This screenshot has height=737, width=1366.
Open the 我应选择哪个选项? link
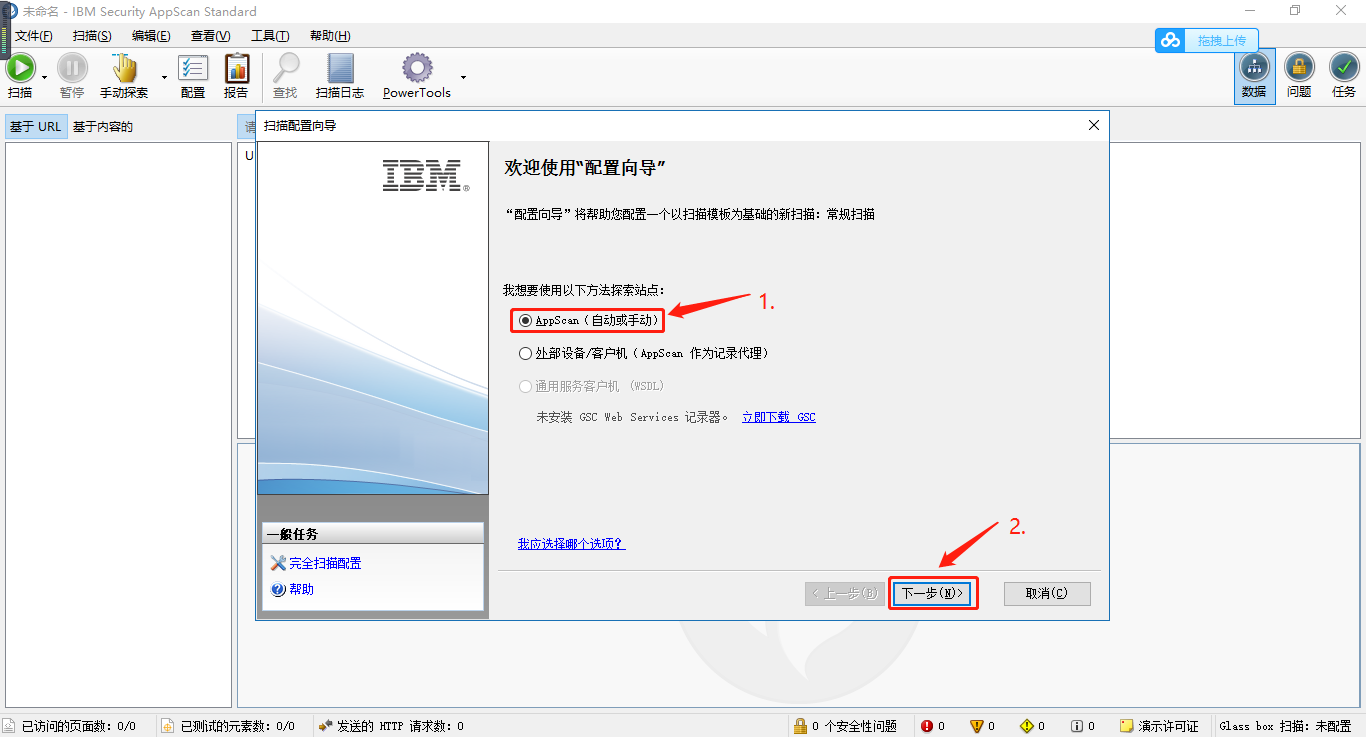click(x=571, y=544)
